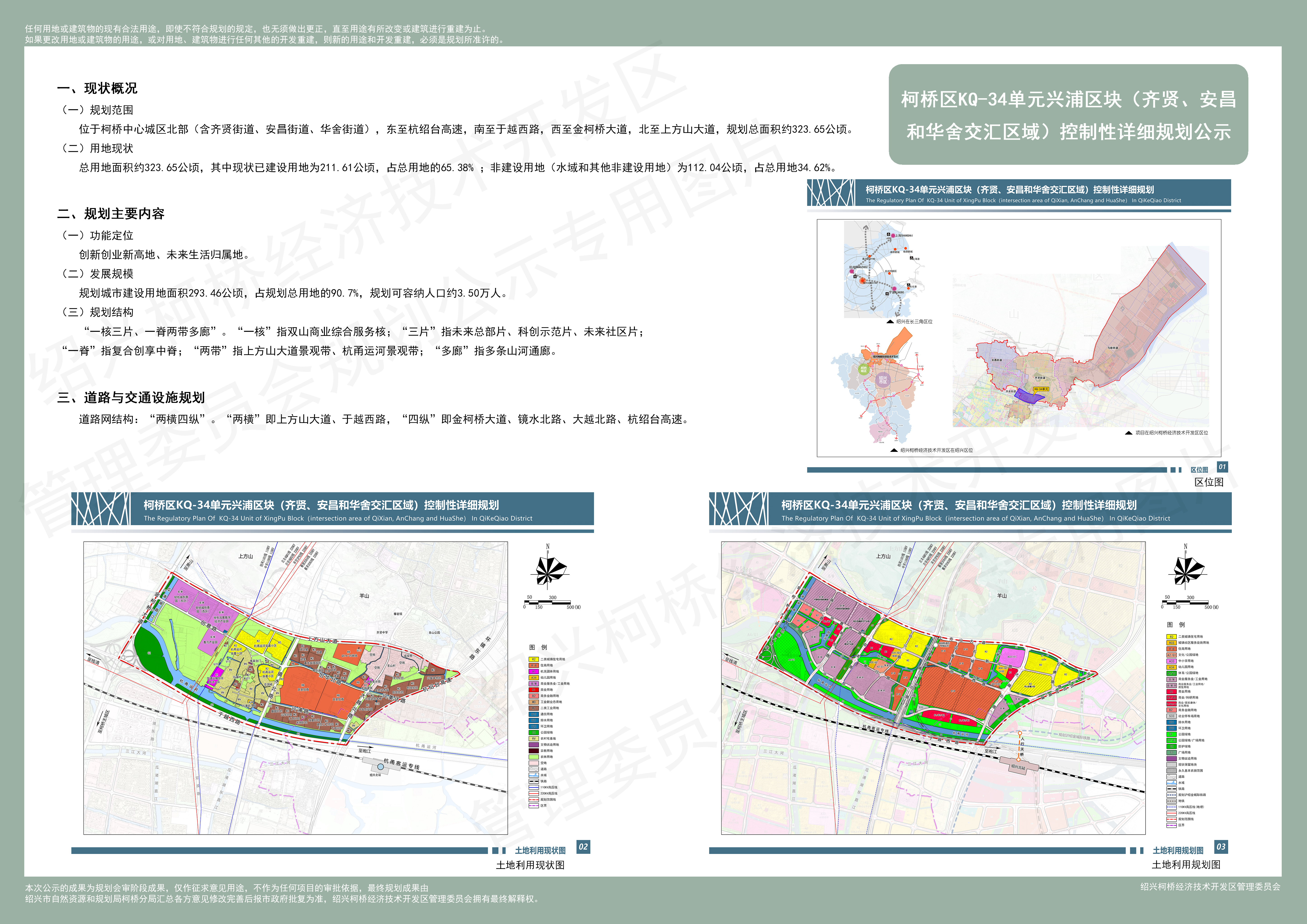1307x924 pixels.
Task: Click the magenta A1 机关团体用地 legend swatch
Action: (534, 672)
